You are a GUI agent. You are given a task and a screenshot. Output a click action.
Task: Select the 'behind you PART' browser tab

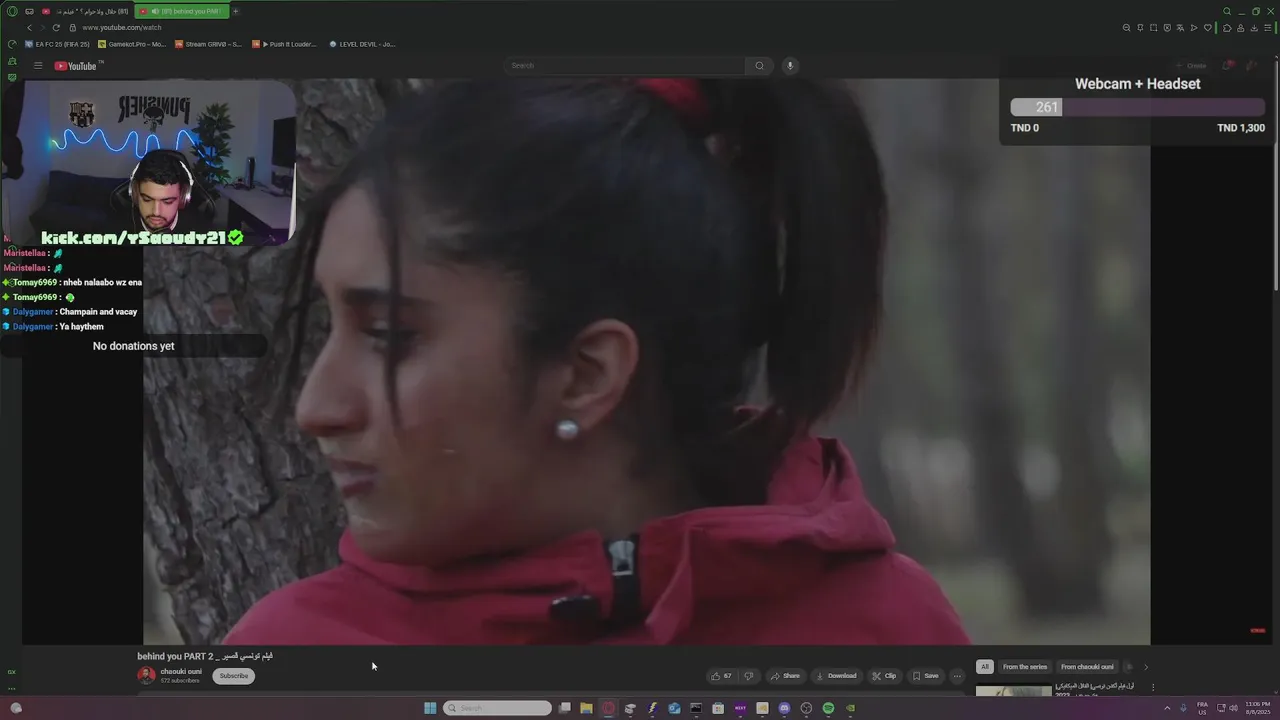[x=181, y=11]
